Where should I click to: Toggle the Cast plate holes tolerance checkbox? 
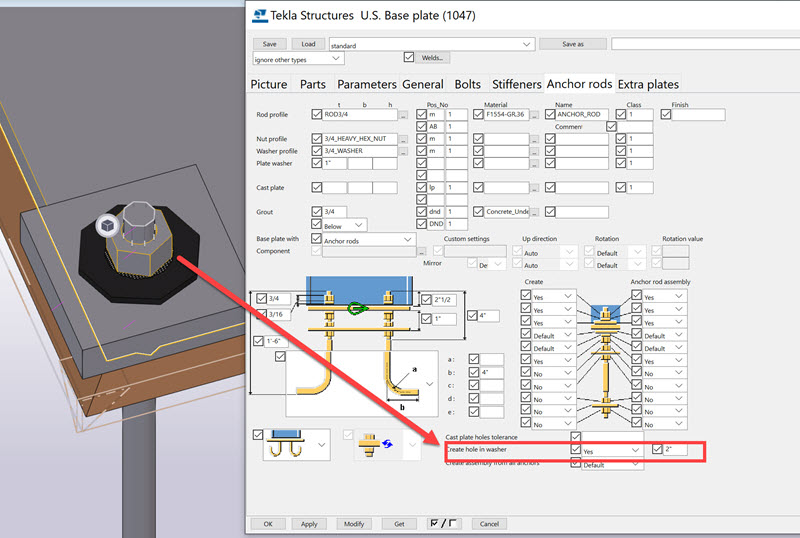click(x=576, y=437)
